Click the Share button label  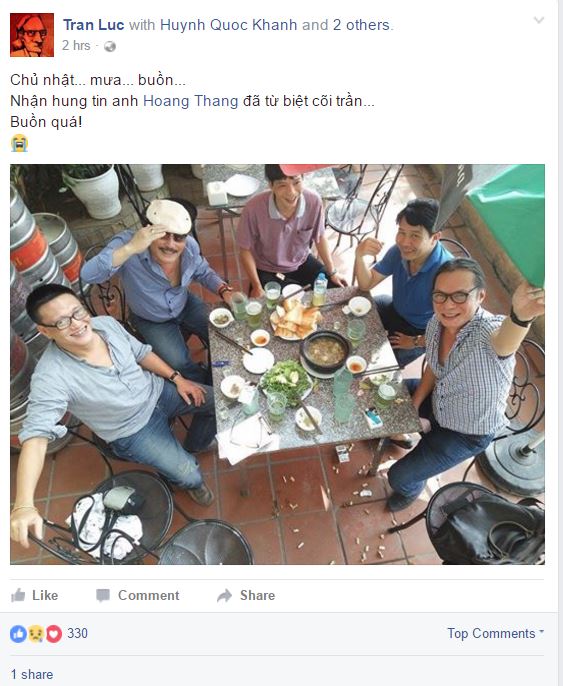(257, 595)
